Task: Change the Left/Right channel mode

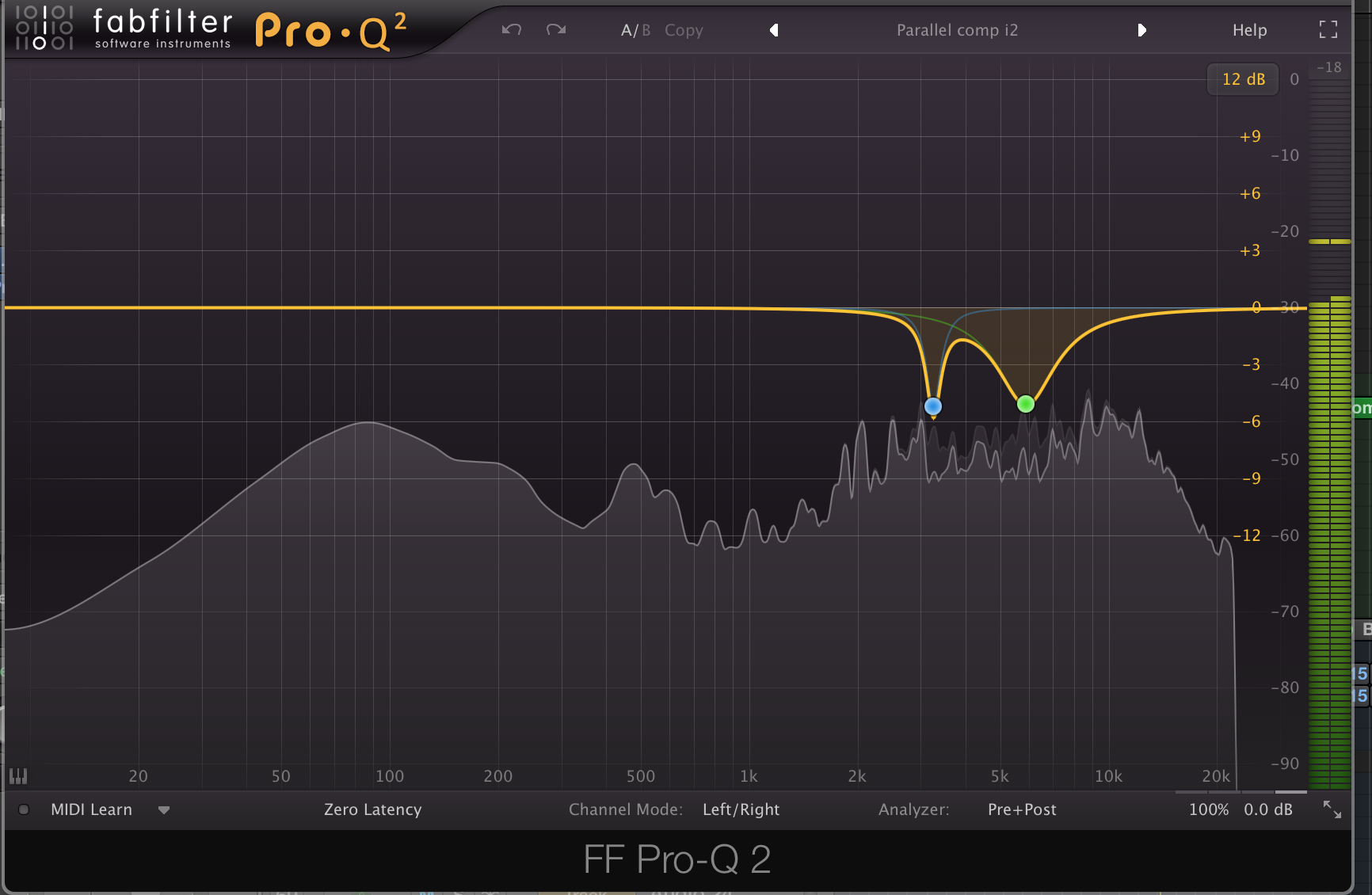Action: tap(741, 809)
